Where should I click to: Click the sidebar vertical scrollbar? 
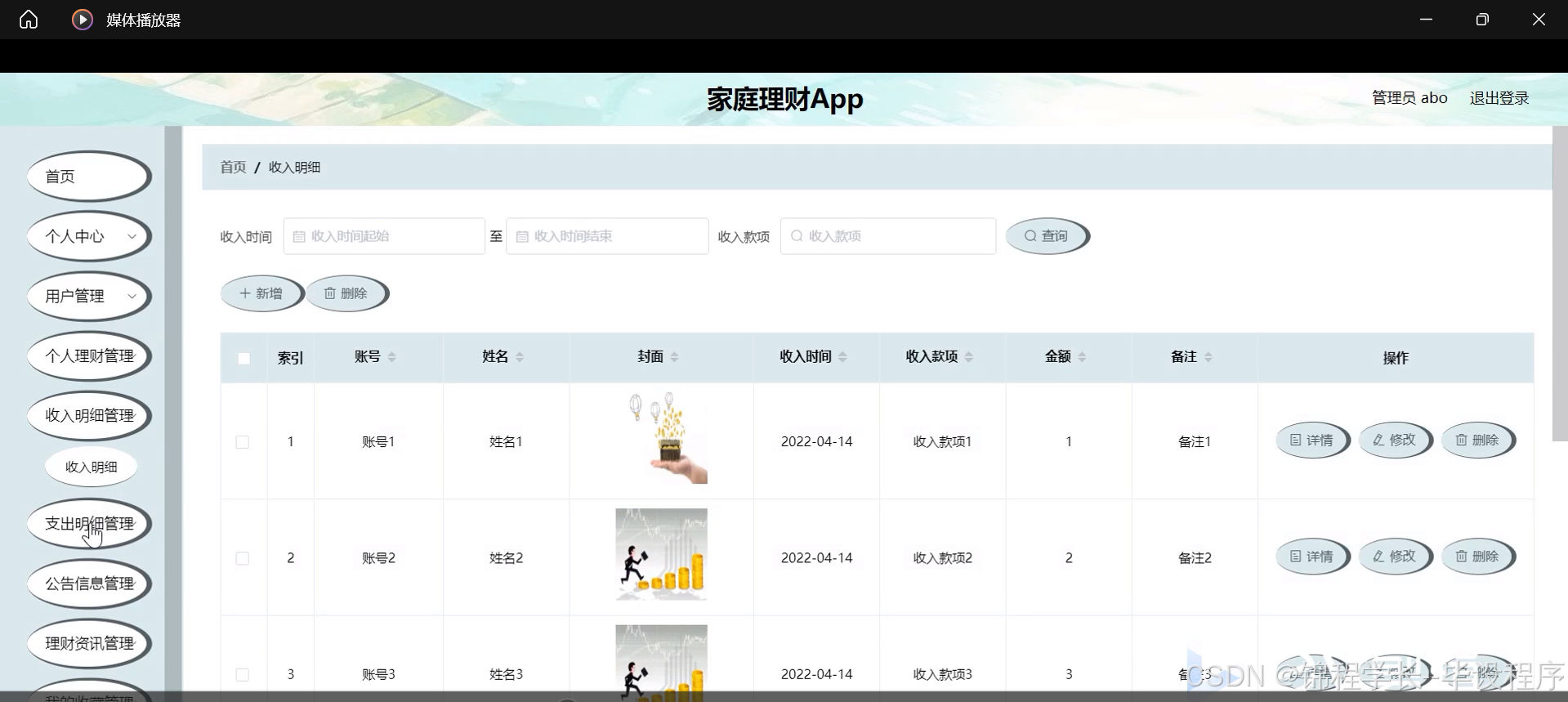(173, 409)
